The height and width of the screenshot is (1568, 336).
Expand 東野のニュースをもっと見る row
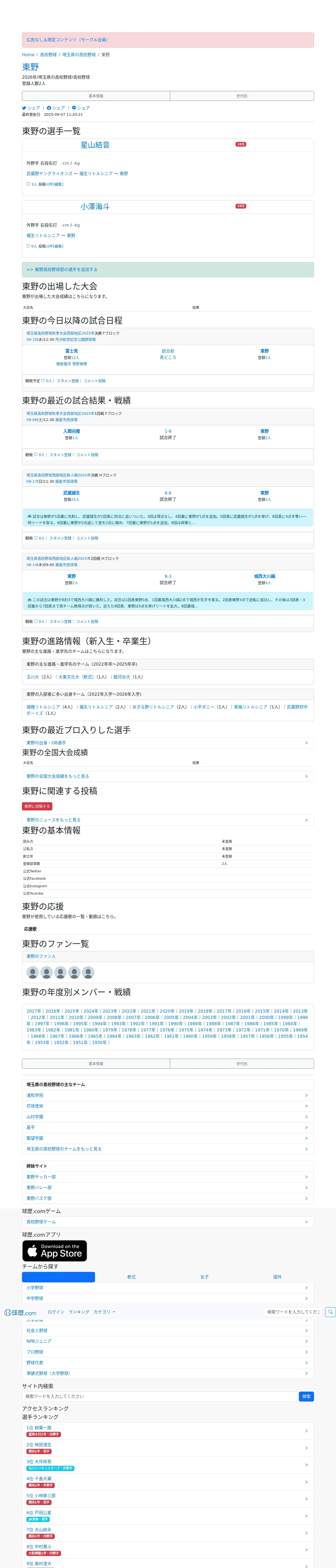168,820
